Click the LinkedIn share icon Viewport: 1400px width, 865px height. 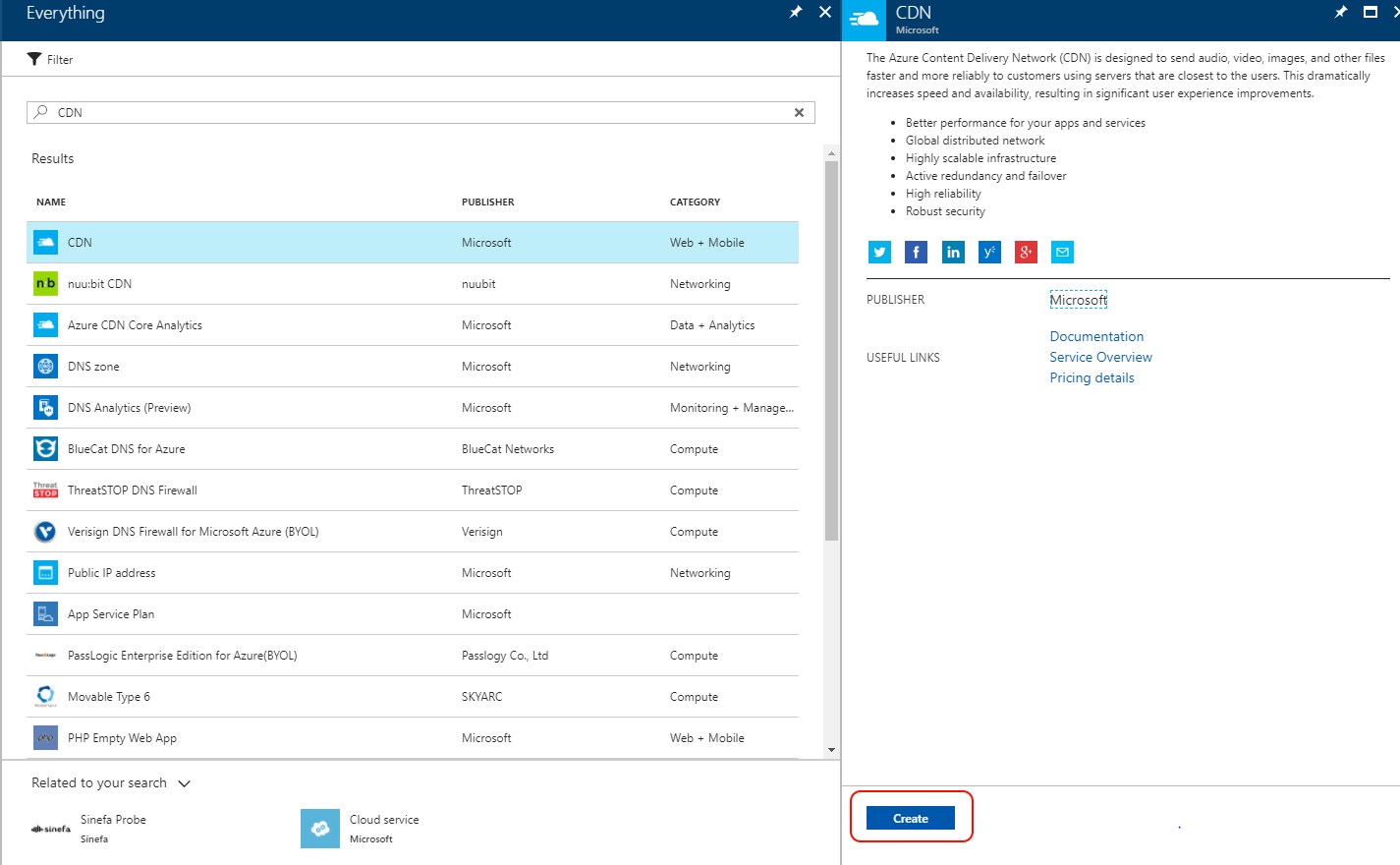pyautogui.click(x=953, y=253)
